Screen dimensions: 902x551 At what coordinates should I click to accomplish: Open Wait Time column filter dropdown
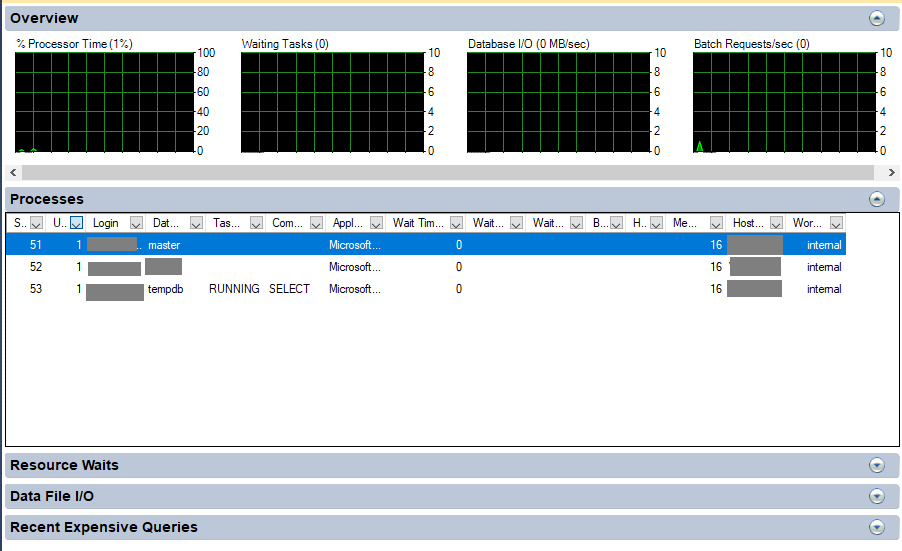coord(456,223)
